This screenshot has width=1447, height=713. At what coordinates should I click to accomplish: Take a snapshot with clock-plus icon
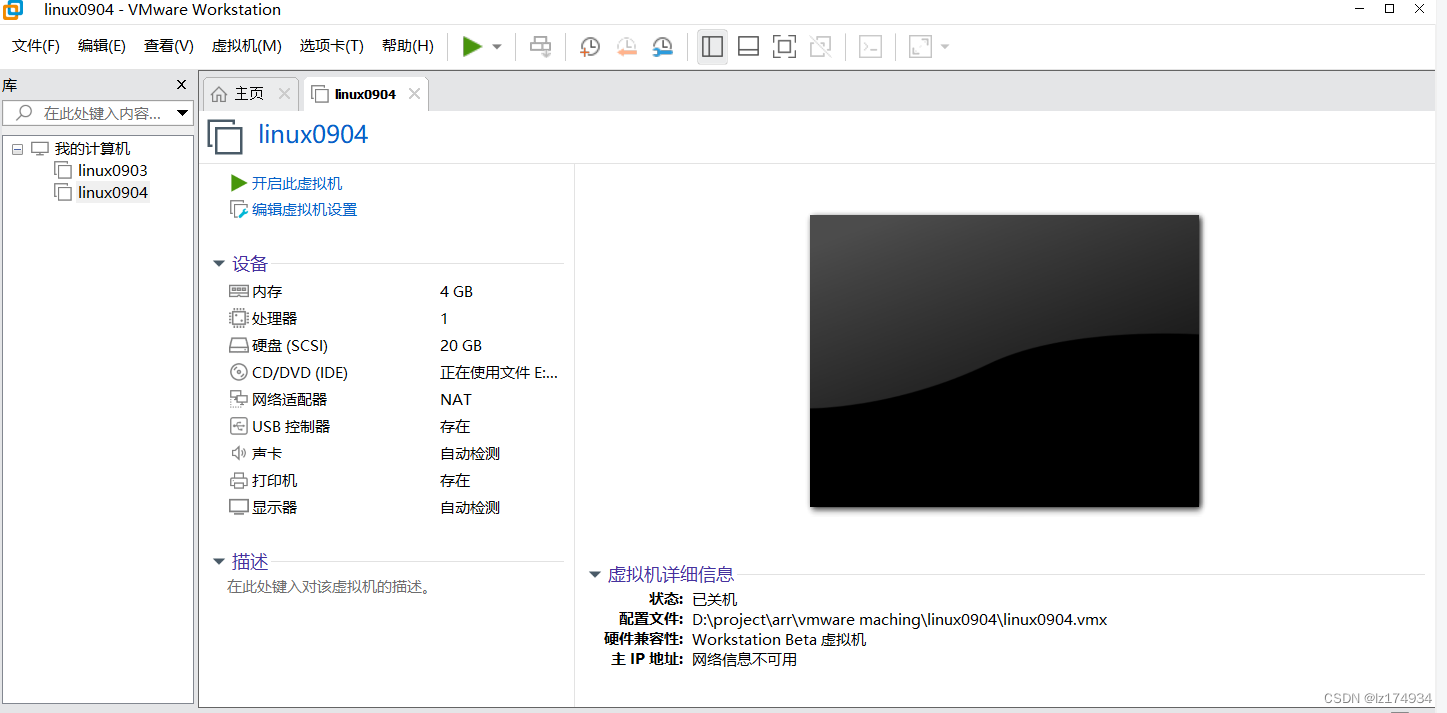pyautogui.click(x=590, y=46)
